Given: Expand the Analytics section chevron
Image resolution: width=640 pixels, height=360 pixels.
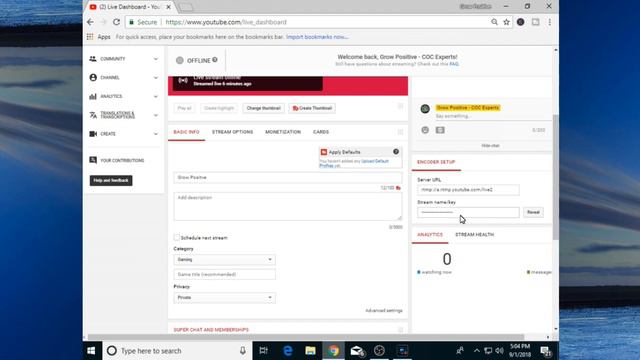Looking at the screenshot, I should point(156,96).
